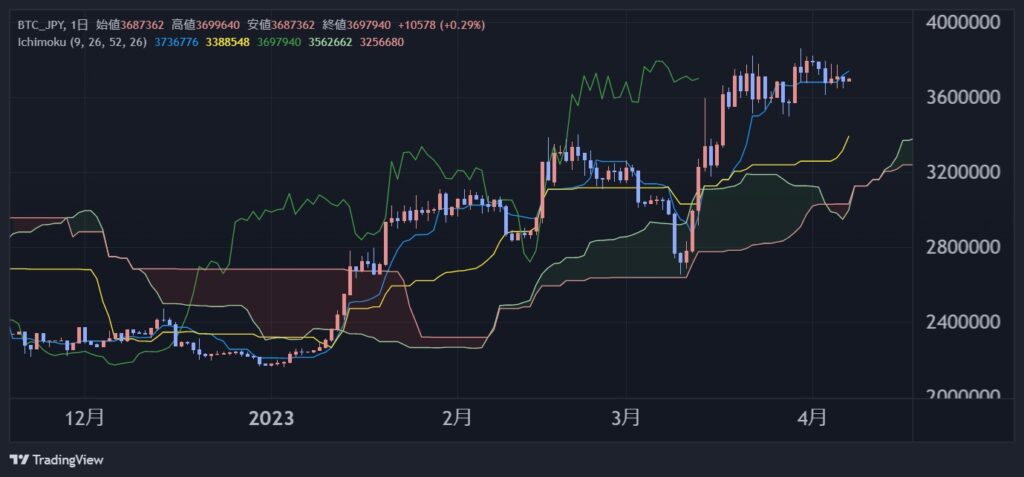Image resolution: width=1024 pixels, height=477 pixels.
Task: Click the 高値 3699640 high value
Action: click(x=206, y=25)
